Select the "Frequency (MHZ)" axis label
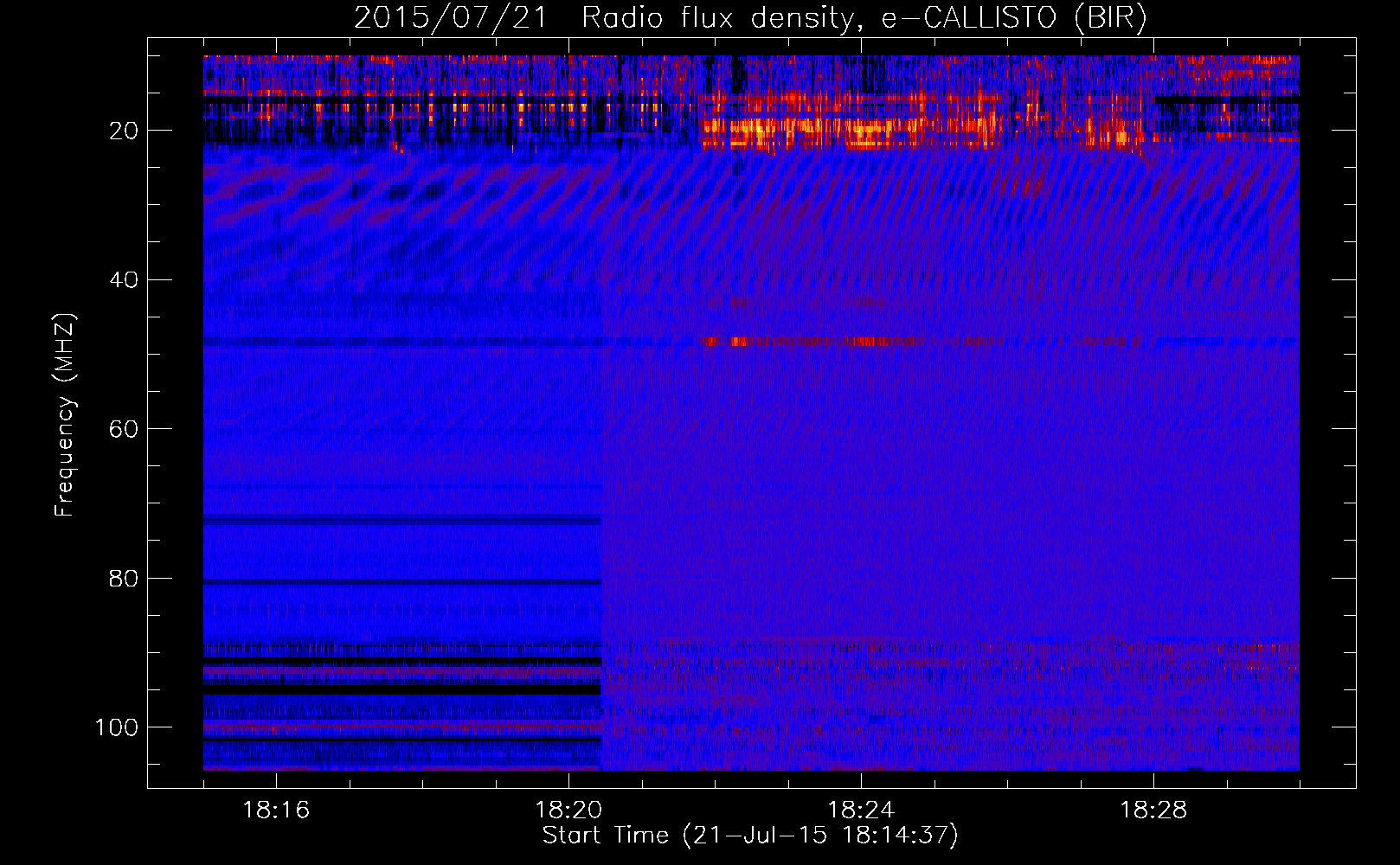Viewport: 1400px width, 865px height. coord(65,414)
